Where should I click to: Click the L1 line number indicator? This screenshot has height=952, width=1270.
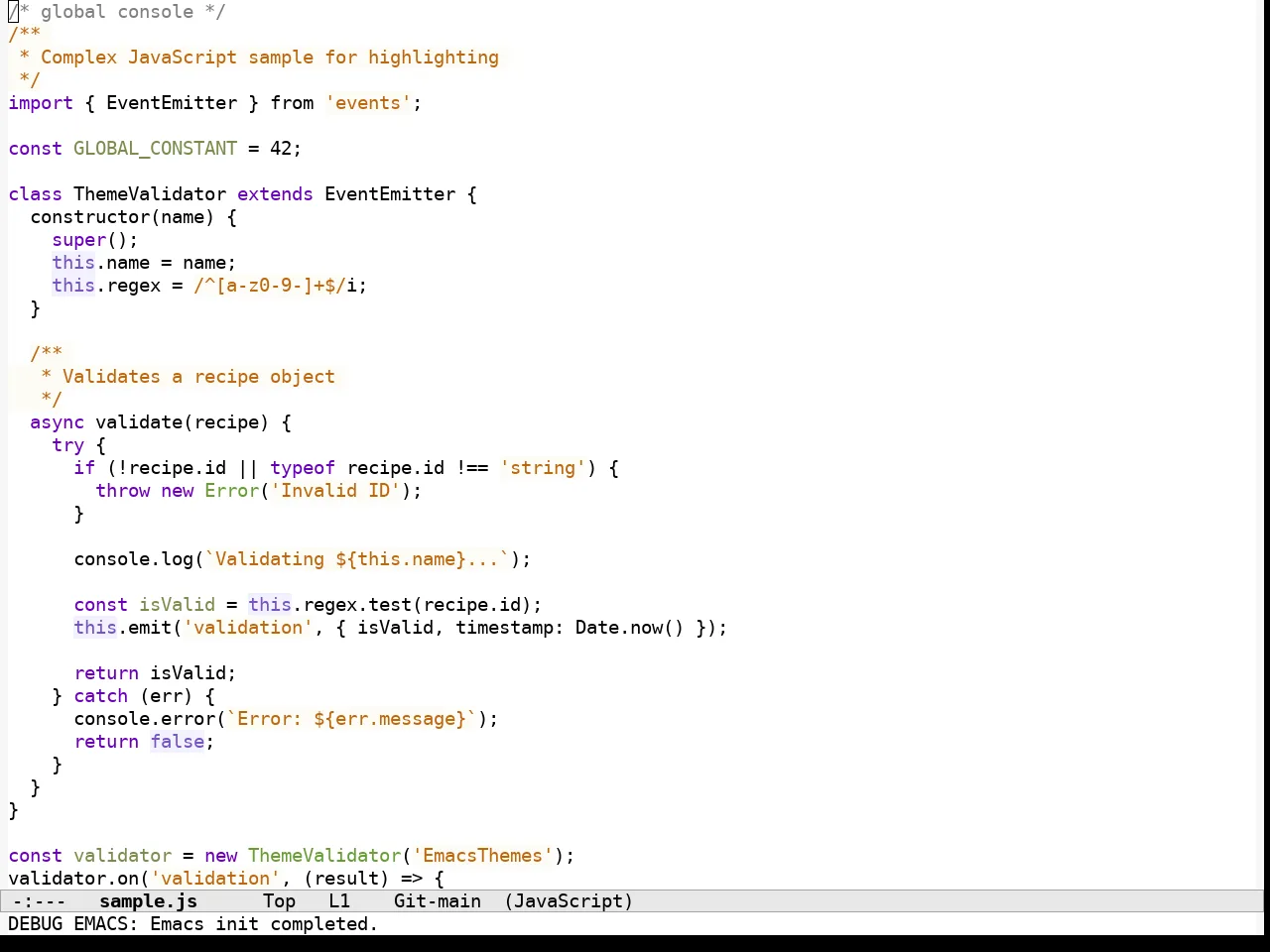pos(339,901)
